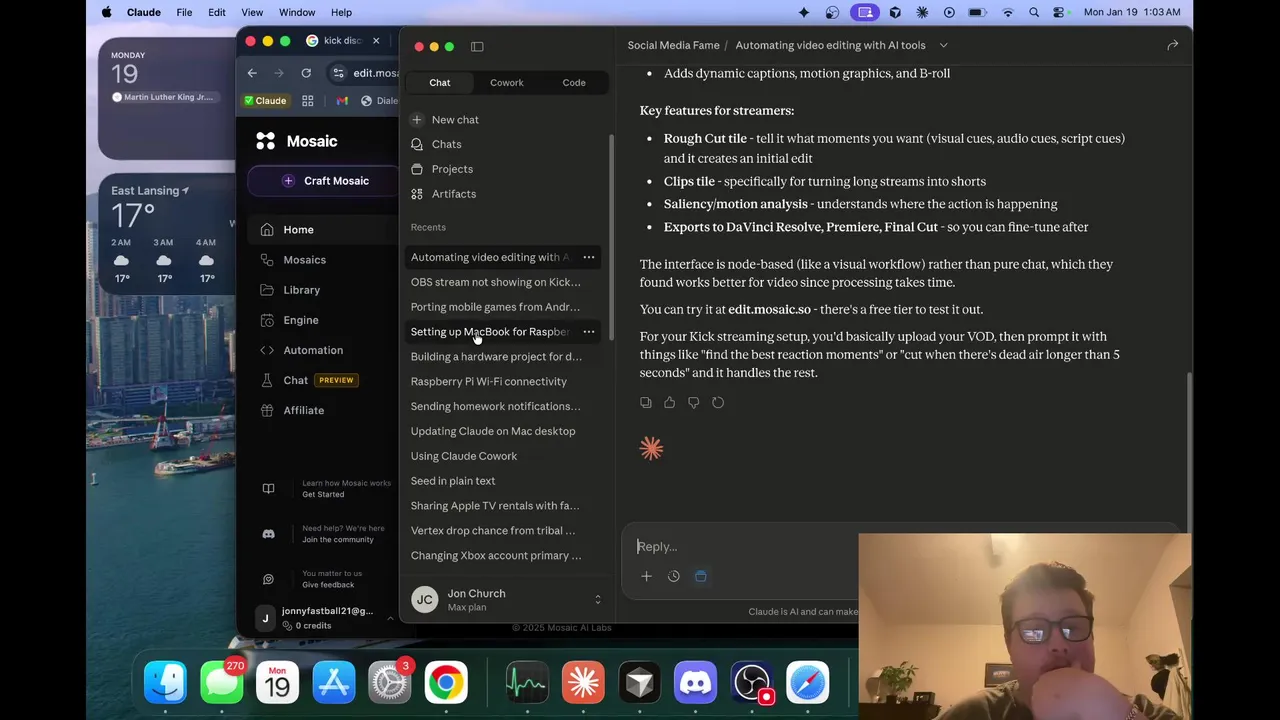
Task: Open Messages from the Dock
Action: [x=222, y=683]
